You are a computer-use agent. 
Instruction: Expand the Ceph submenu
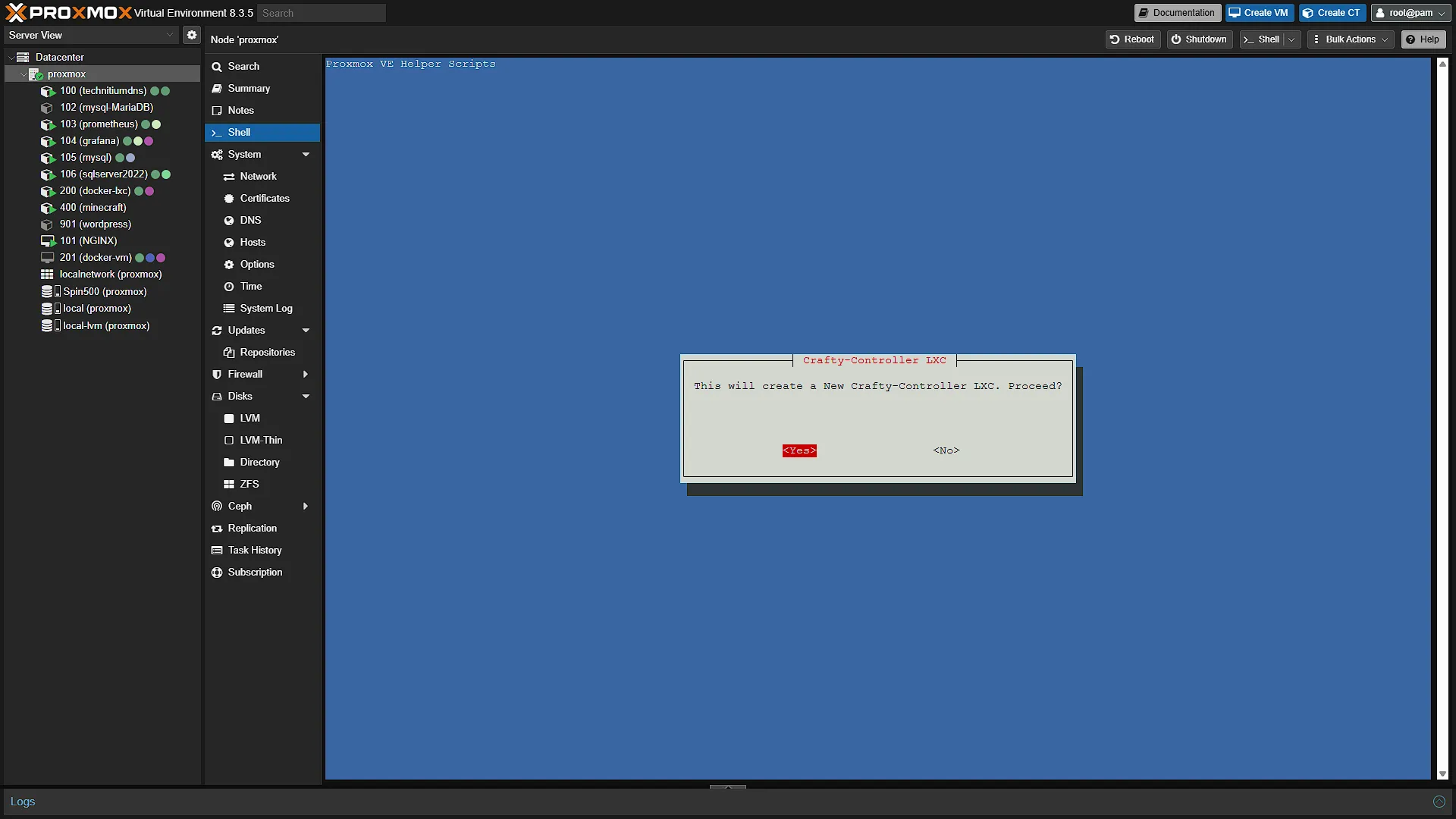(x=306, y=507)
